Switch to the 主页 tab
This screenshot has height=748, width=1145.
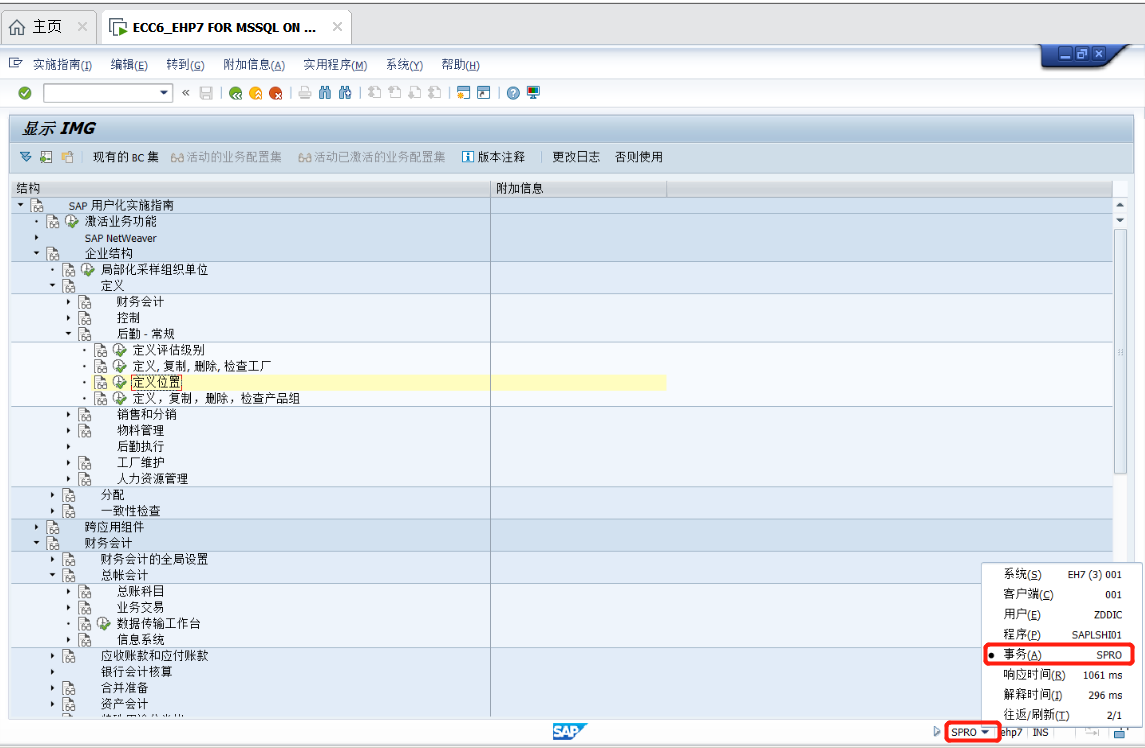pyautogui.click(x=48, y=27)
